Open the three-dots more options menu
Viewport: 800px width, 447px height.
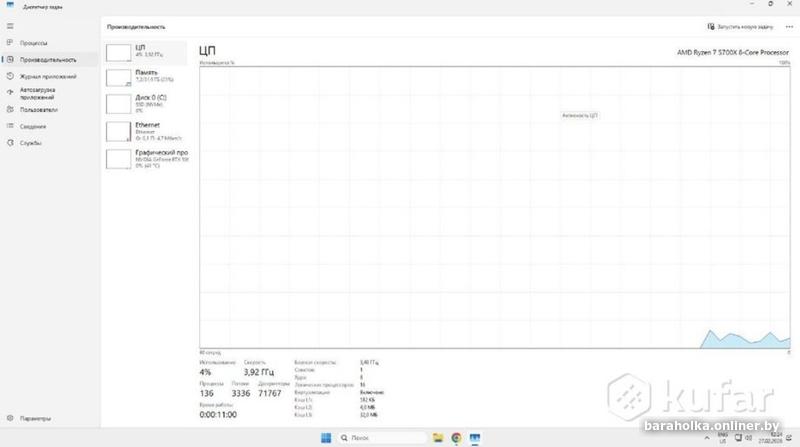pos(789,27)
